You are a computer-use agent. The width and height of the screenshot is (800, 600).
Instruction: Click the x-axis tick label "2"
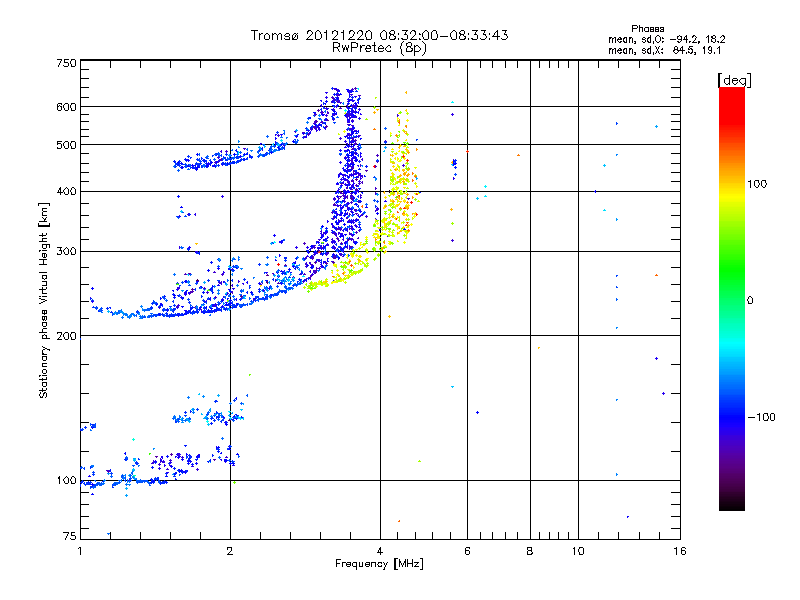[230, 551]
